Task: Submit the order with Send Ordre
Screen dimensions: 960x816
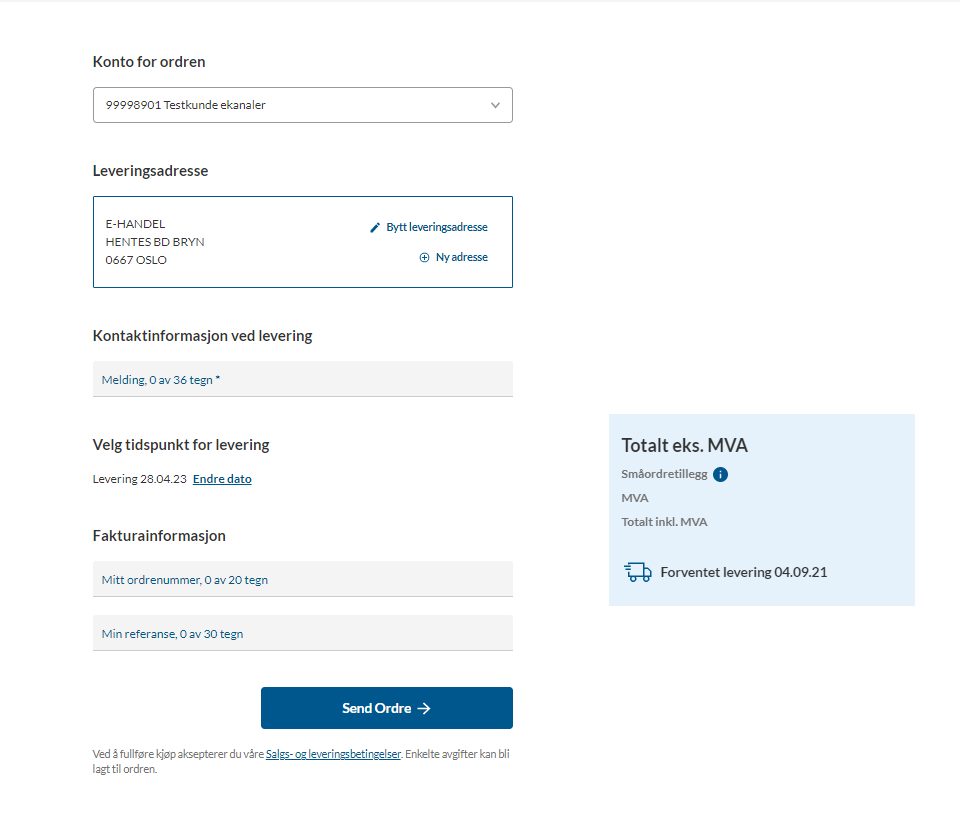Action: click(386, 708)
